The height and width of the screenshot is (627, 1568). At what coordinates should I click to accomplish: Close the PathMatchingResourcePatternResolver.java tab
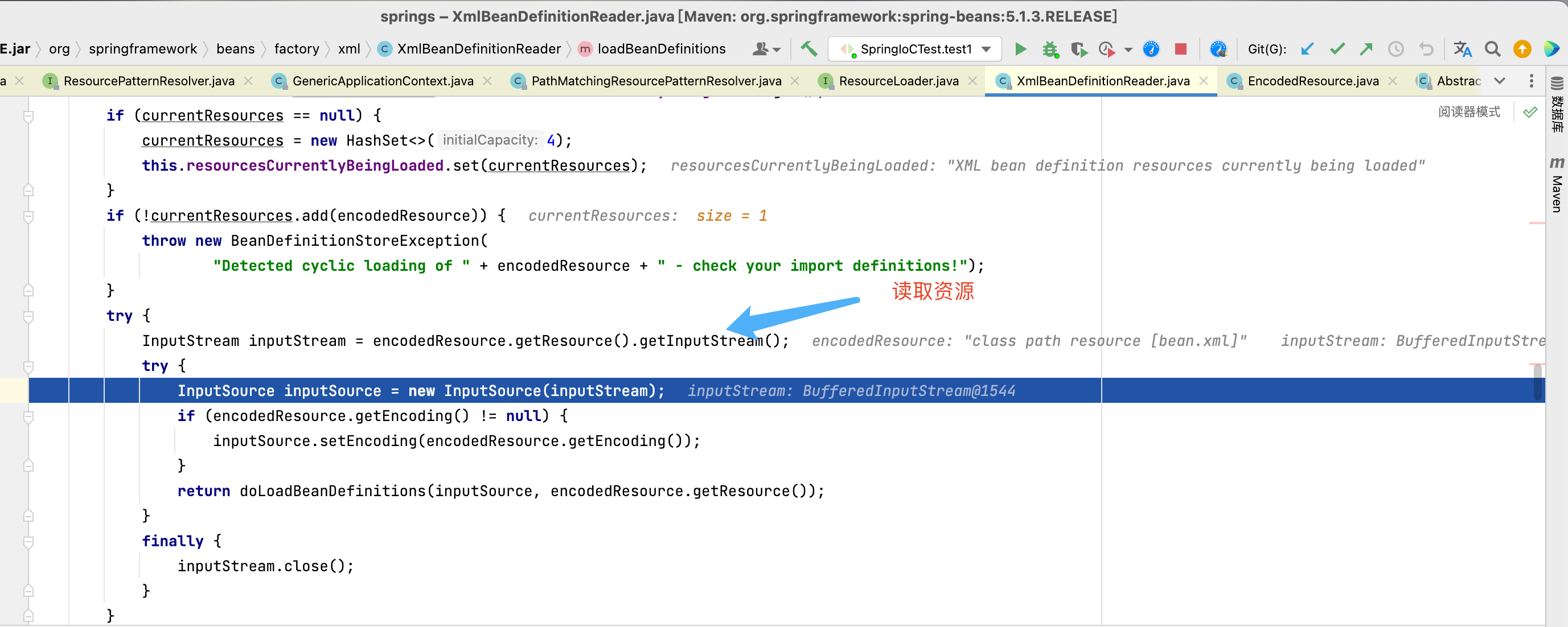click(795, 81)
